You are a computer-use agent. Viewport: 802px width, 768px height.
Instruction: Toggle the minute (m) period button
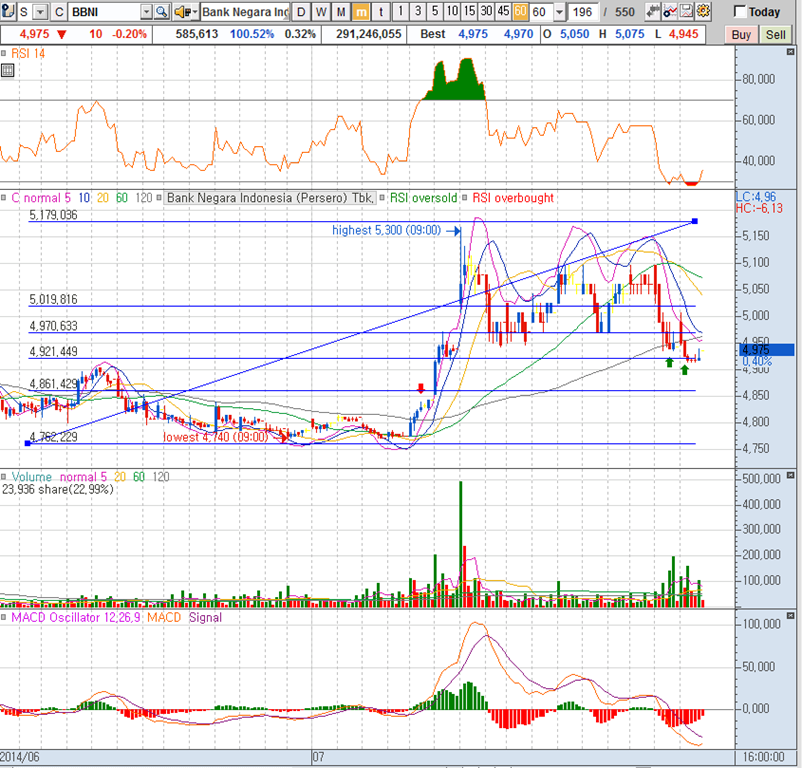pos(361,11)
